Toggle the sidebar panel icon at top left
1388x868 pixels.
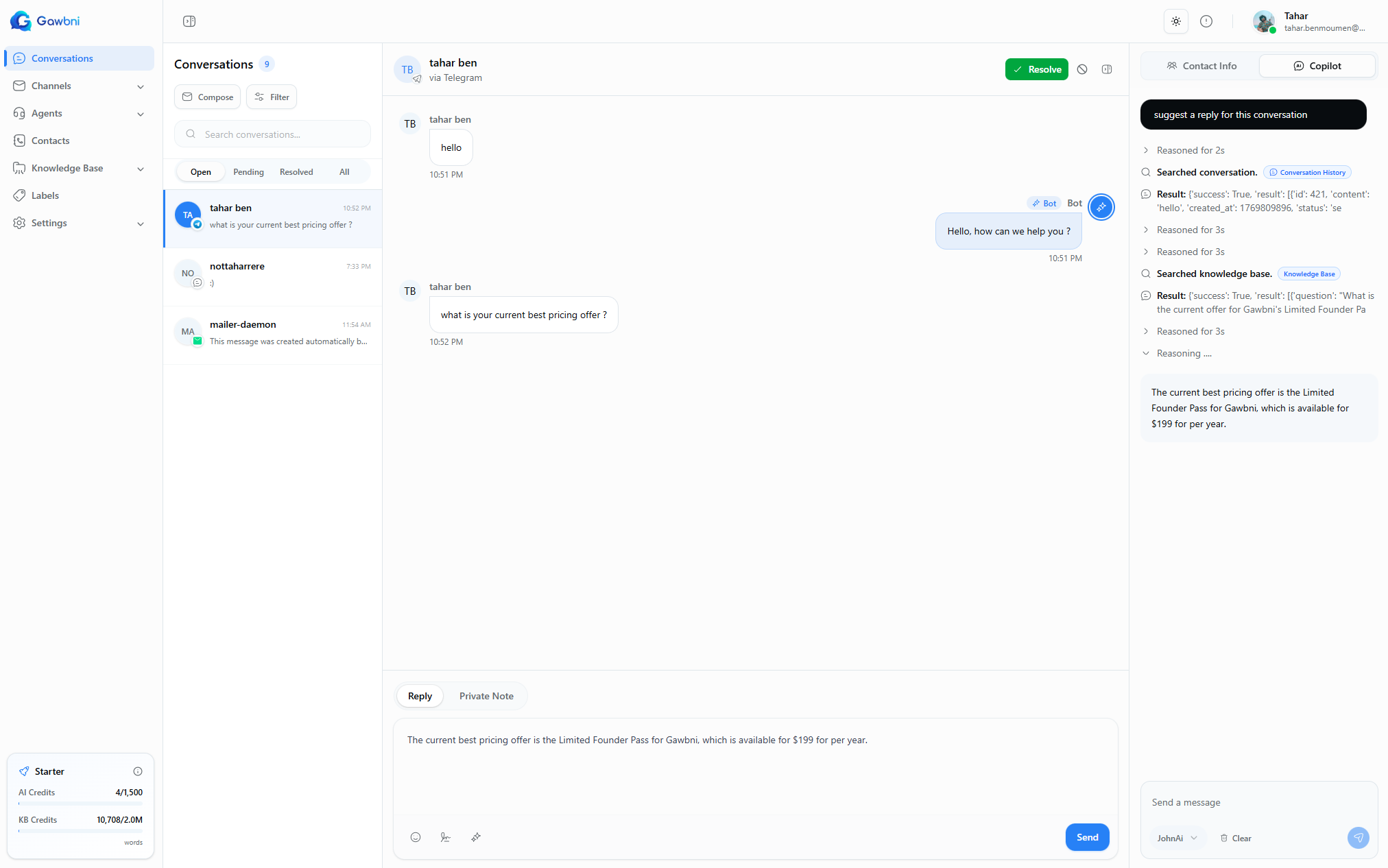click(x=189, y=21)
